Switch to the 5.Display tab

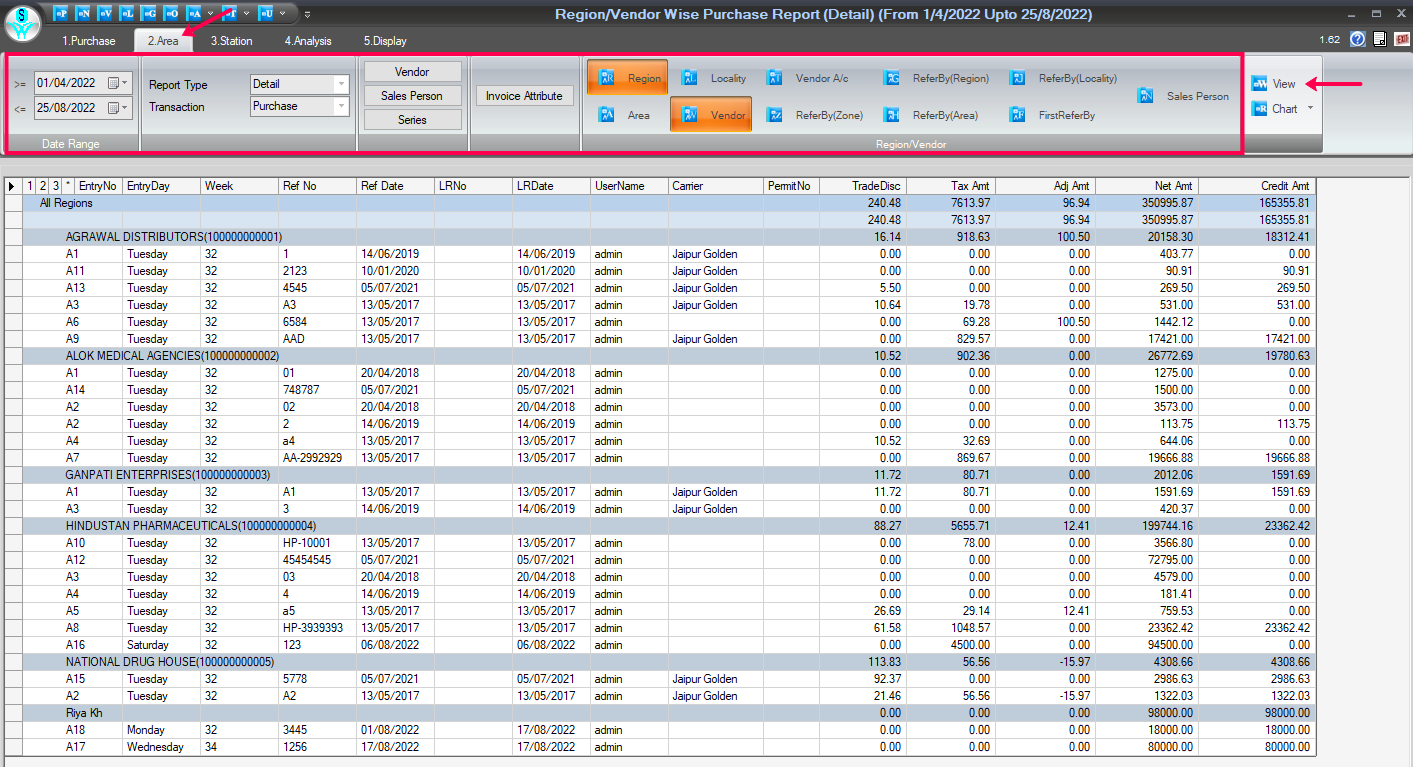pyautogui.click(x=385, y=41)
